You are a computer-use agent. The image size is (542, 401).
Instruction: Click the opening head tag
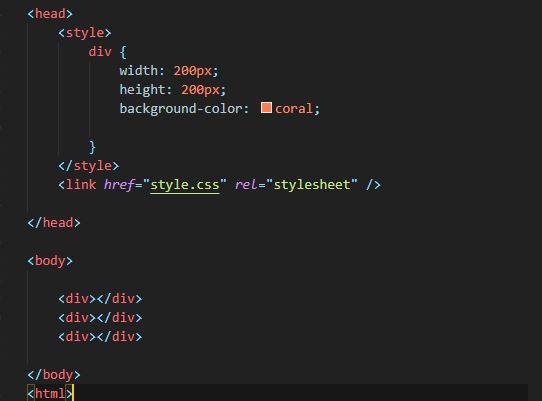coord(50,14)
